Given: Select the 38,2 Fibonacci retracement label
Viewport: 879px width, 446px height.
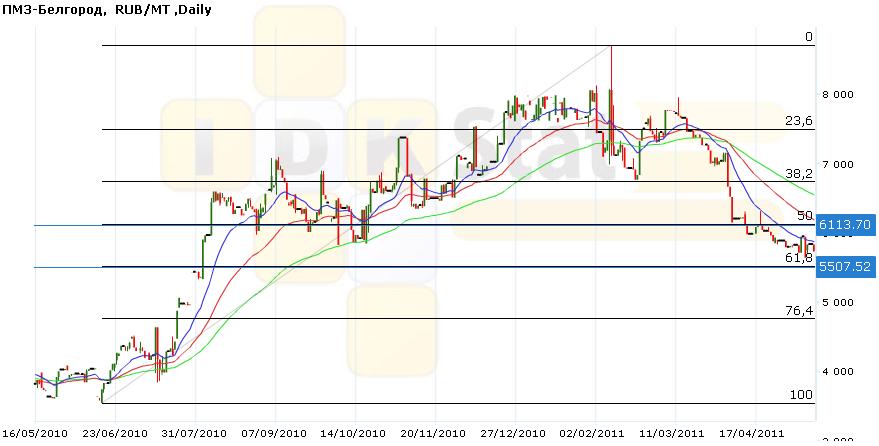Looking at the screenshot, I should 799,173.
